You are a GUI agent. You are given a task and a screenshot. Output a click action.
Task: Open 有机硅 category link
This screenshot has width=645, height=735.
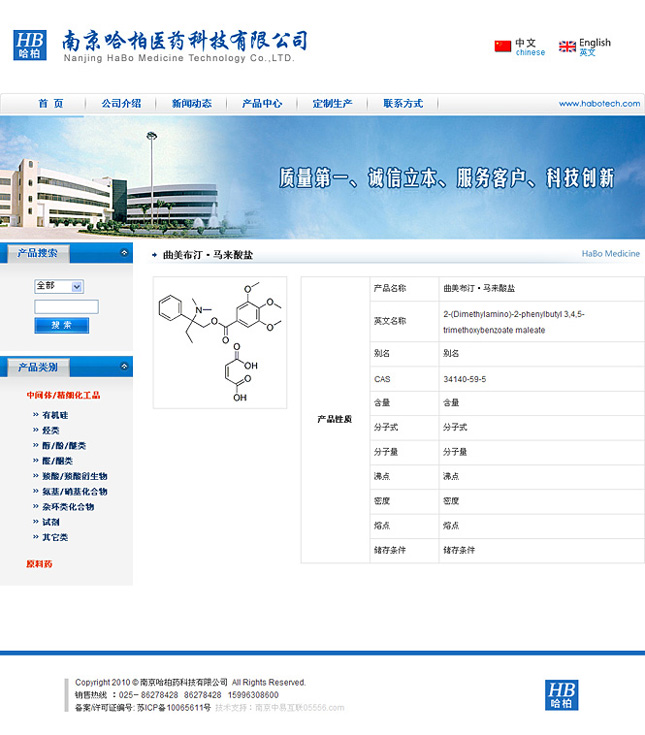click(55, 415)
